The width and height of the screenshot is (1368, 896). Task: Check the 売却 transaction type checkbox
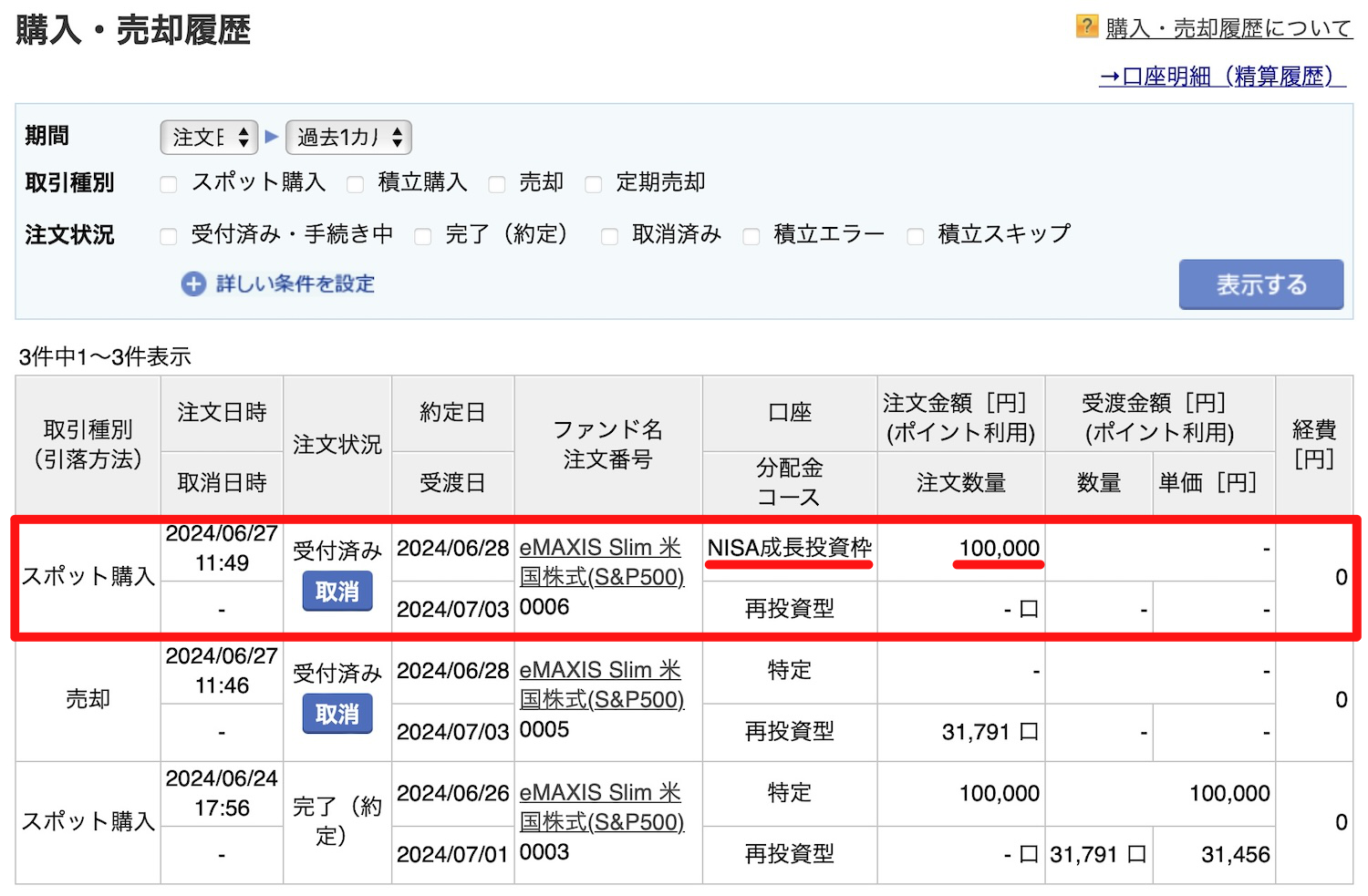(x=497, y=184)
